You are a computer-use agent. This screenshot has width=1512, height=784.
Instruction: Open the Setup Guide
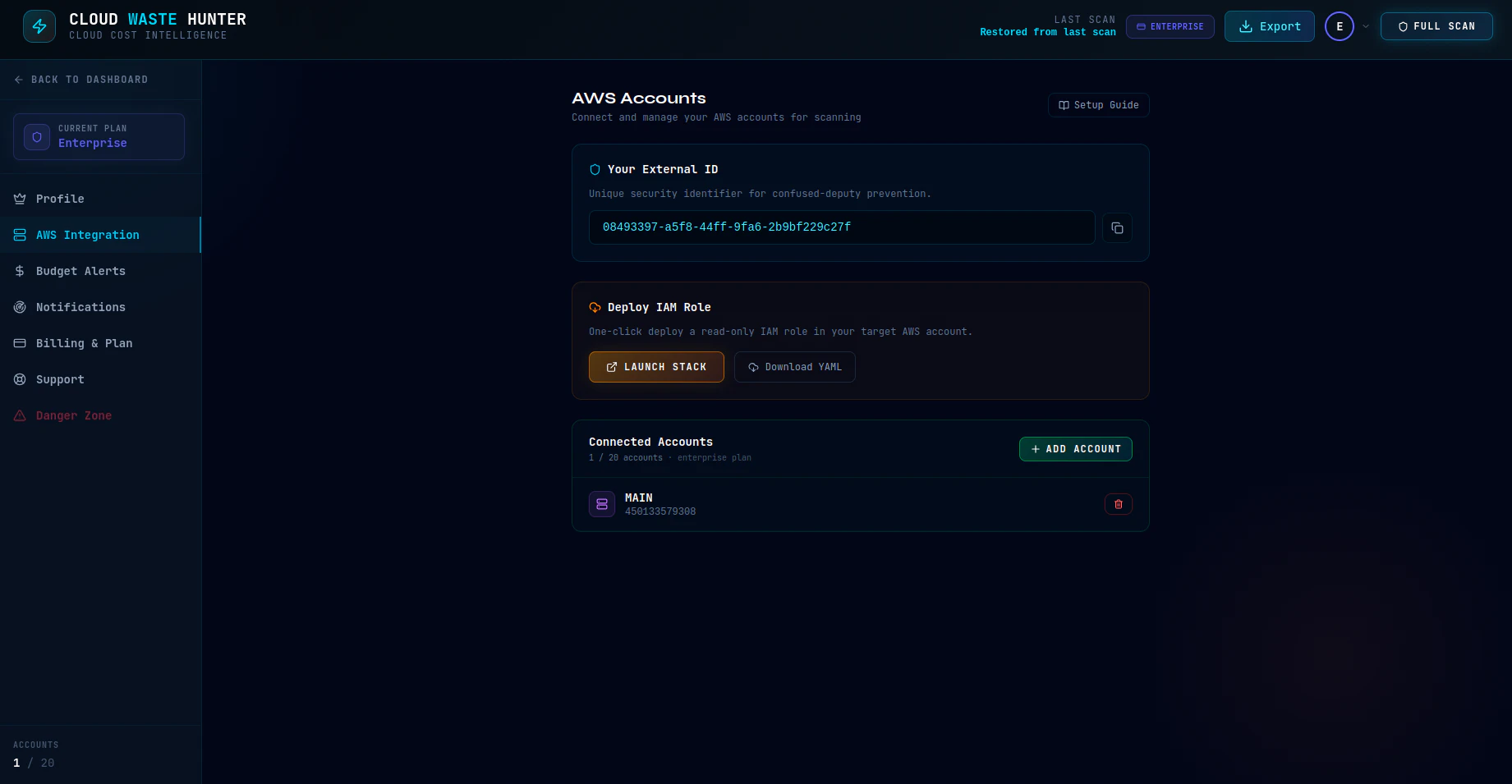[x=1098, y=105]
